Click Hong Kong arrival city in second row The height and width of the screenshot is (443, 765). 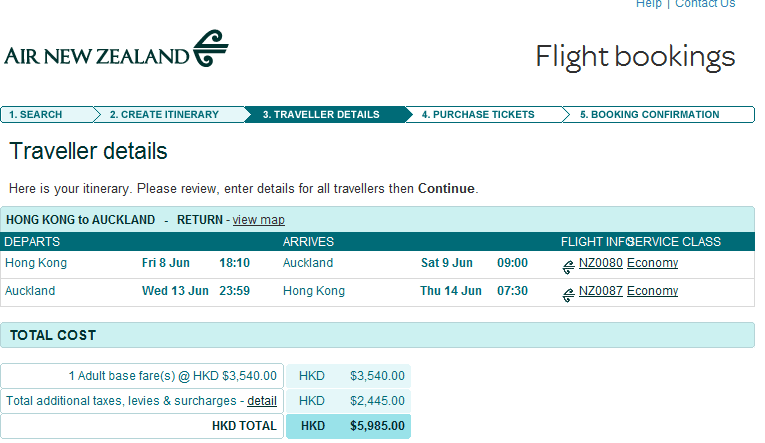[314, 292]
